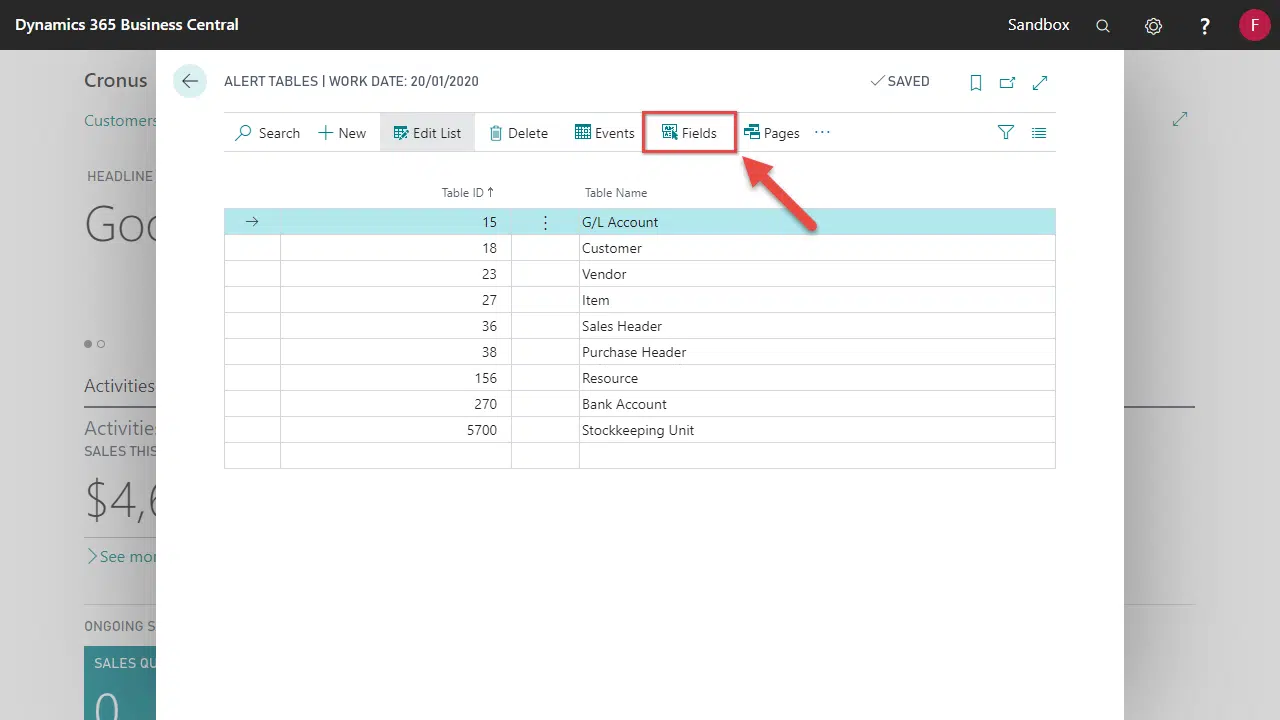This screenshot has width=1280, height=720.
Task: Click the user avatar F
Action: (1254, 25)
